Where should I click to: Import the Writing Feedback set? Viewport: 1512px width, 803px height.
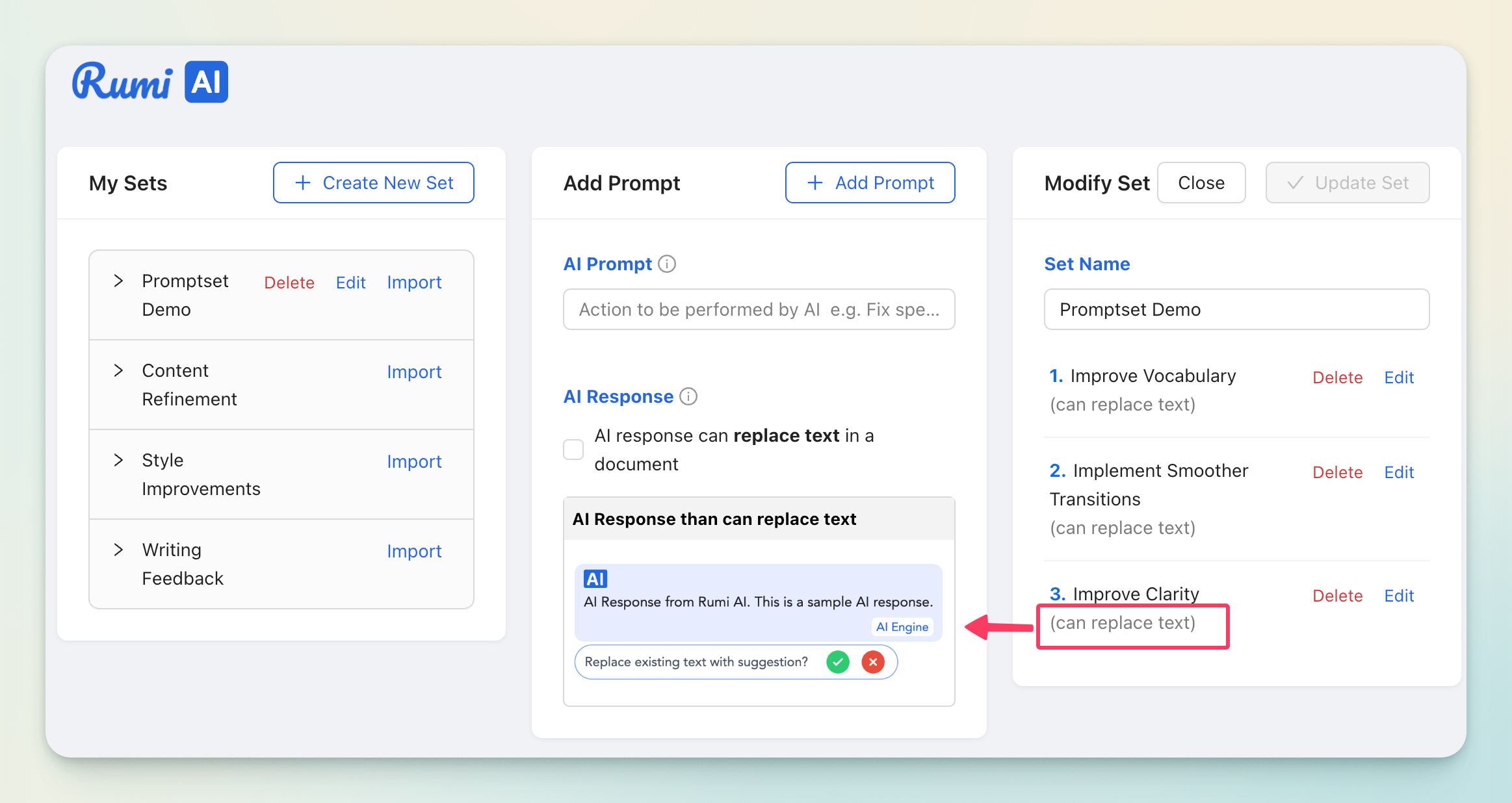tap(414, 552)
